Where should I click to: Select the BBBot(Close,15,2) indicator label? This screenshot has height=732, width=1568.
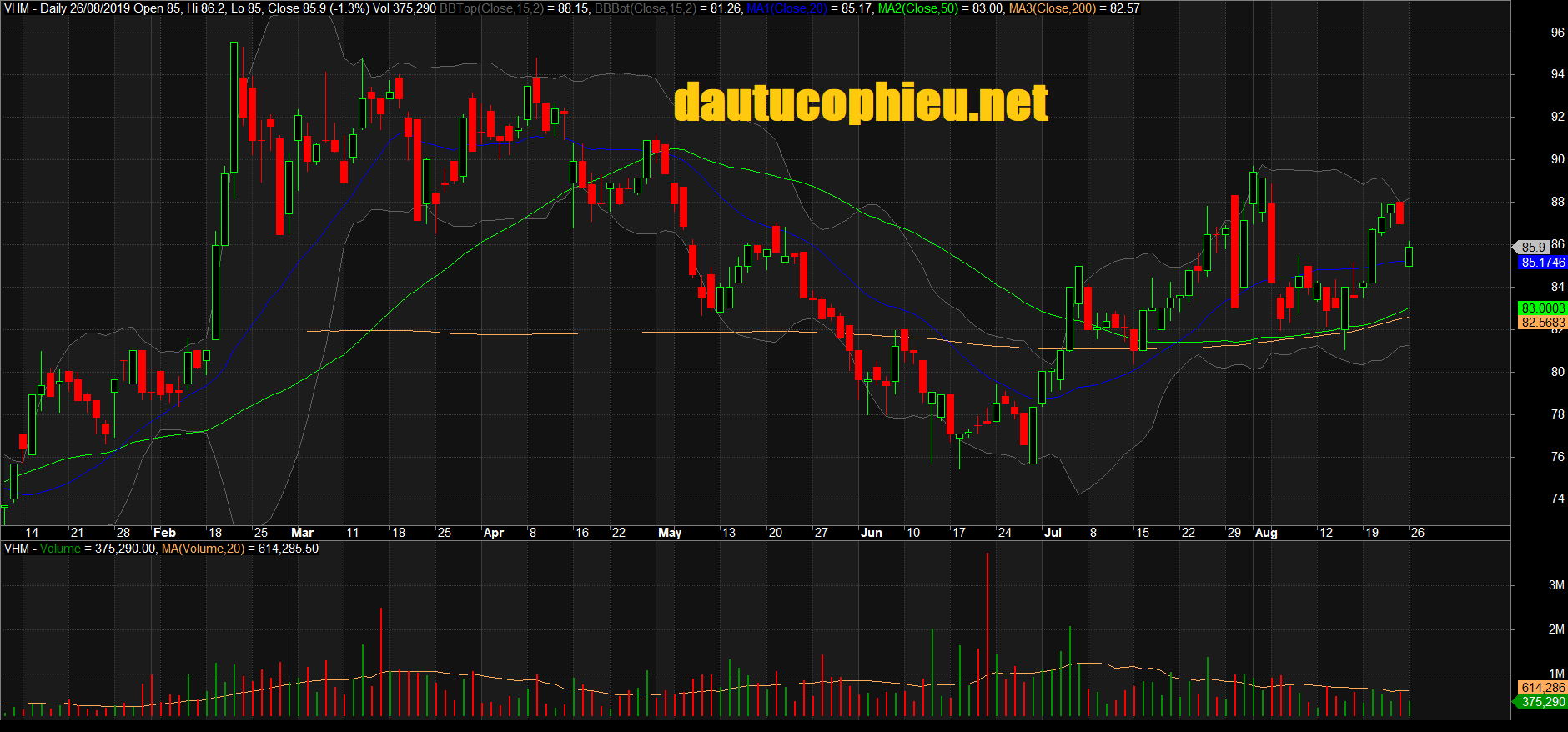tap(645, 8)
